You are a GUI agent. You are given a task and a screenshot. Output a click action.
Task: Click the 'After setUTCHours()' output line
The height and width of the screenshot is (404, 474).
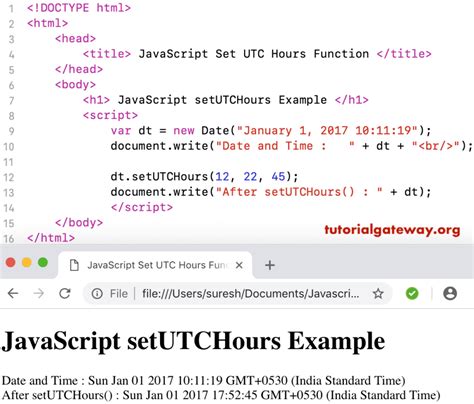point(221,395)
